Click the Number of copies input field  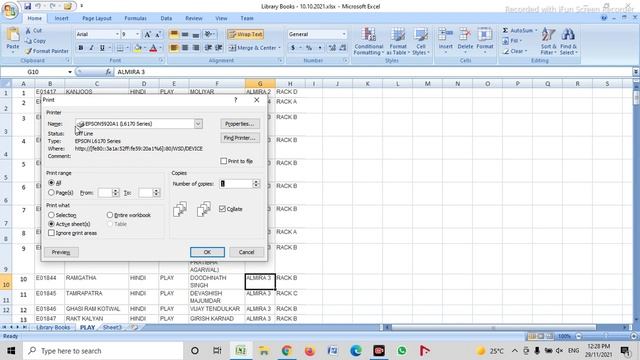coord(236,184)
